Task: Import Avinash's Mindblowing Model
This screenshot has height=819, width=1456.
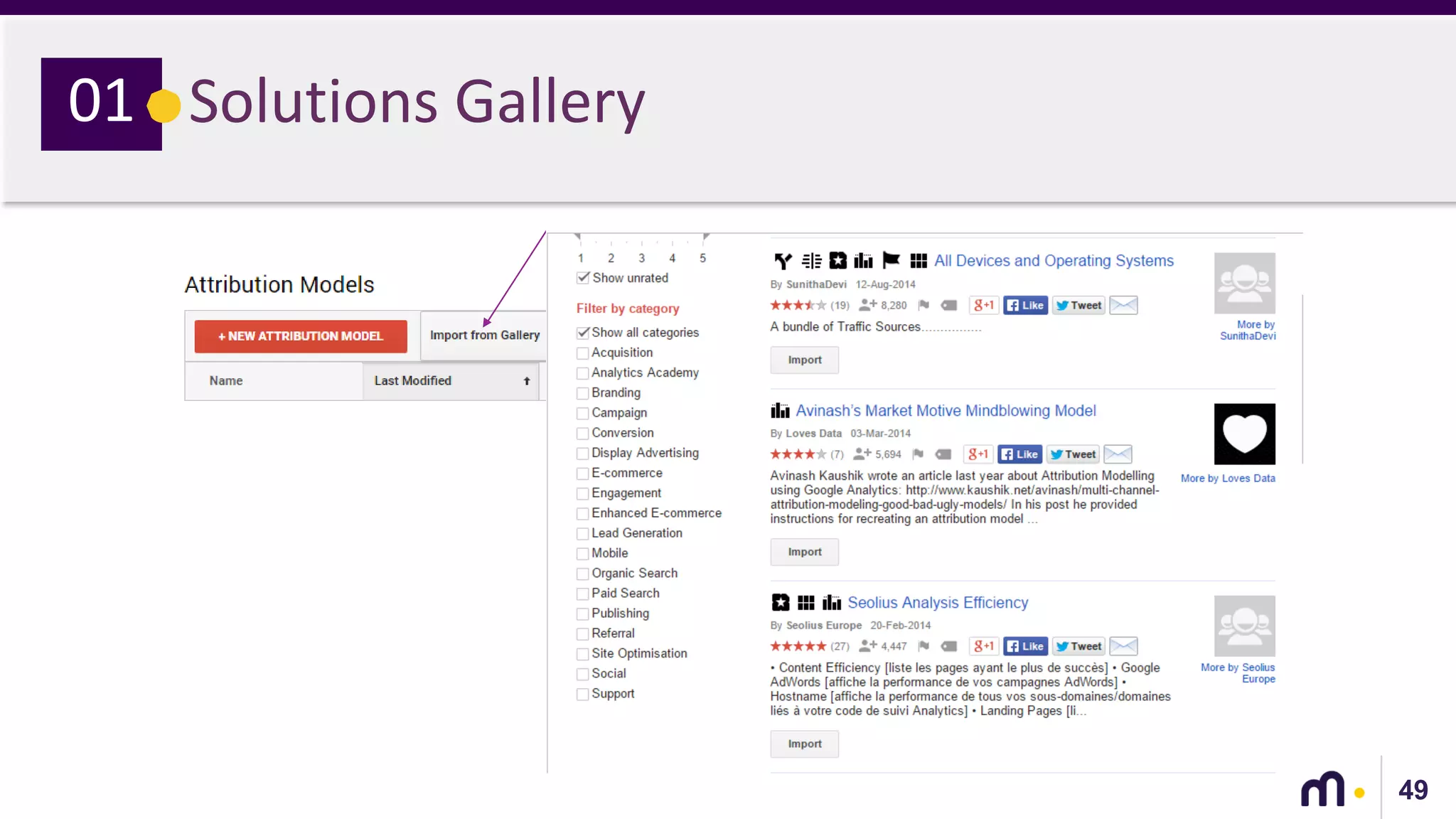Action: (804, 552)
